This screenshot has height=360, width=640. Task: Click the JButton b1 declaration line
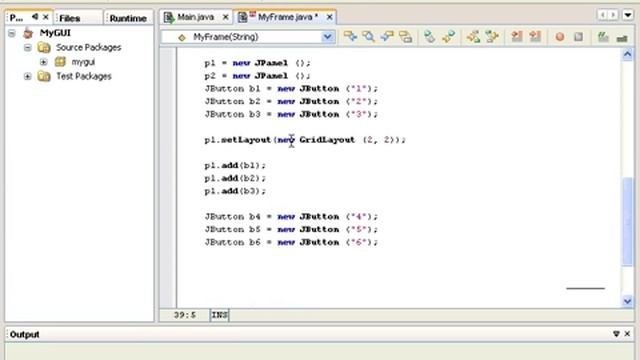pyautogui.click(x=291, y=88)
